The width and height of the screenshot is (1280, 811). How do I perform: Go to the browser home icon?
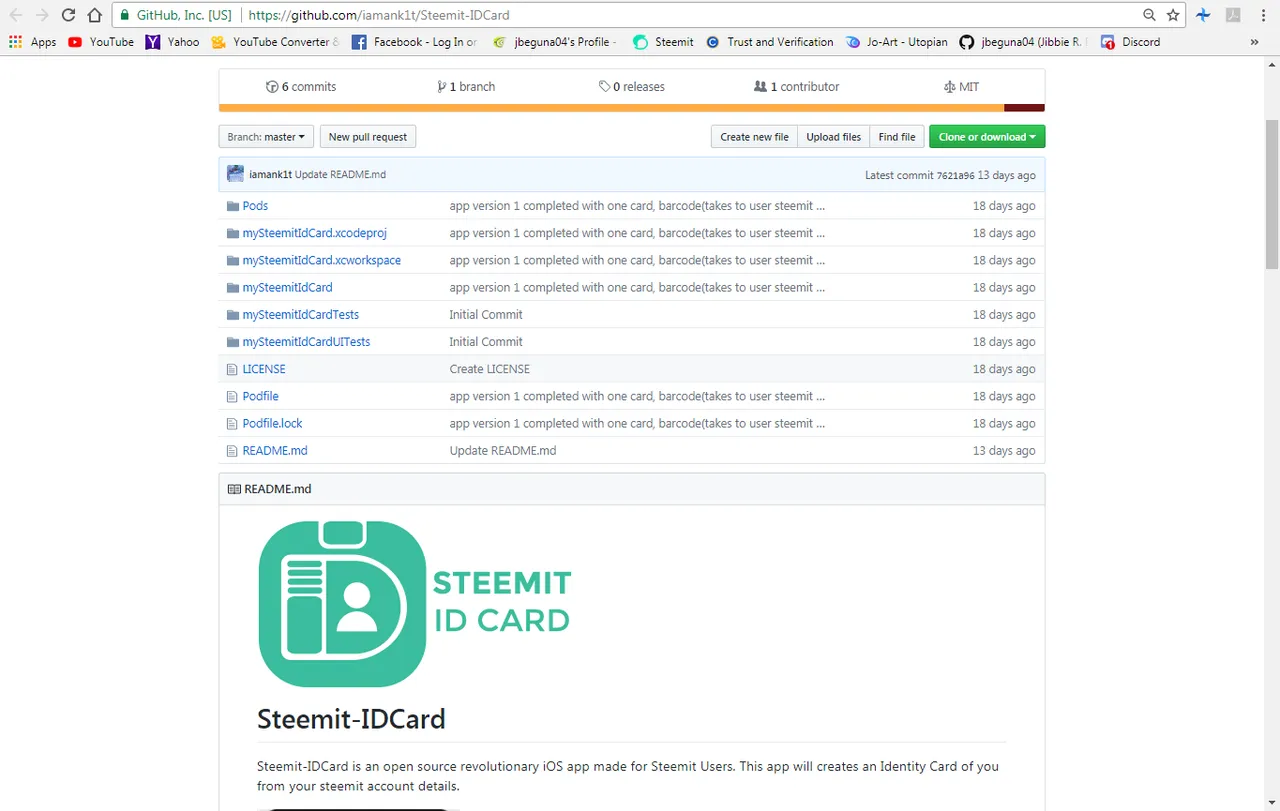tap(94, 15)
